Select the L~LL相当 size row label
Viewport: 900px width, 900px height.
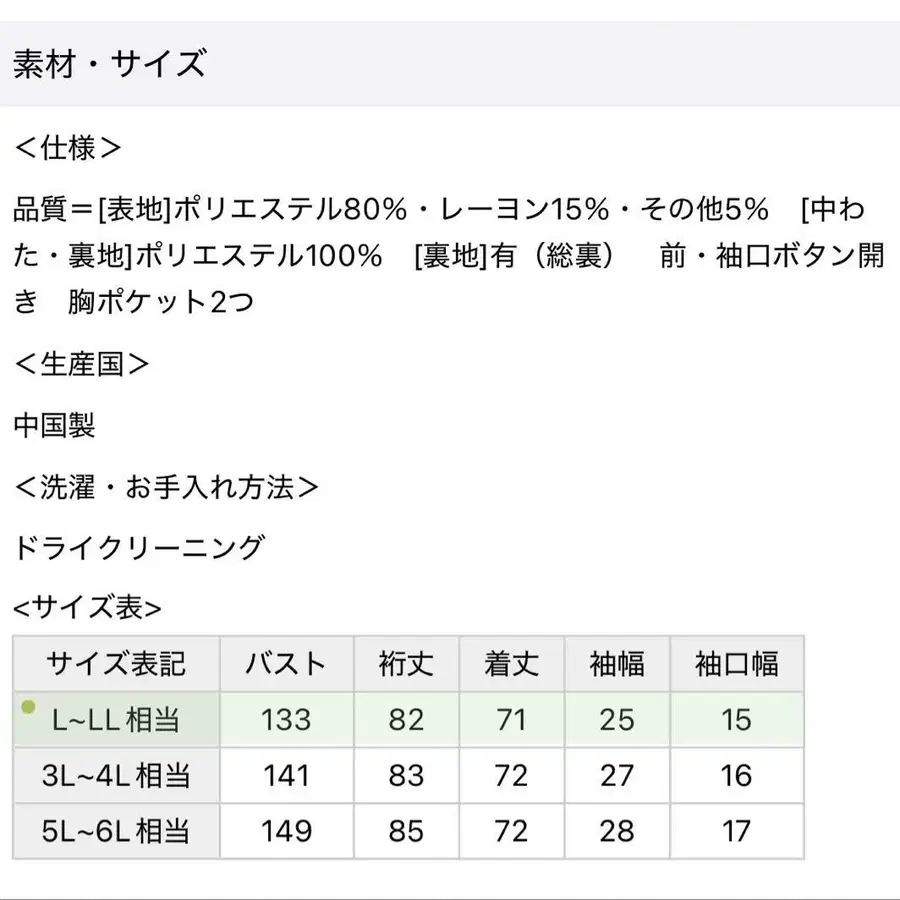pos(117,720)
